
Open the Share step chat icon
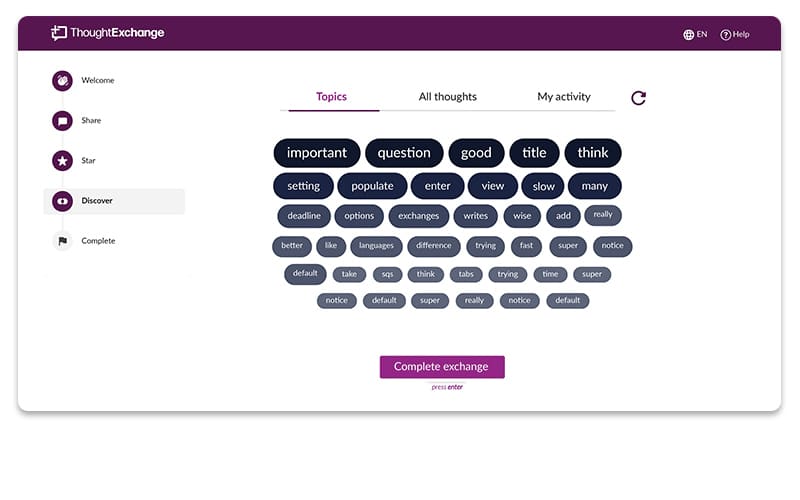(x=62, y=121)
